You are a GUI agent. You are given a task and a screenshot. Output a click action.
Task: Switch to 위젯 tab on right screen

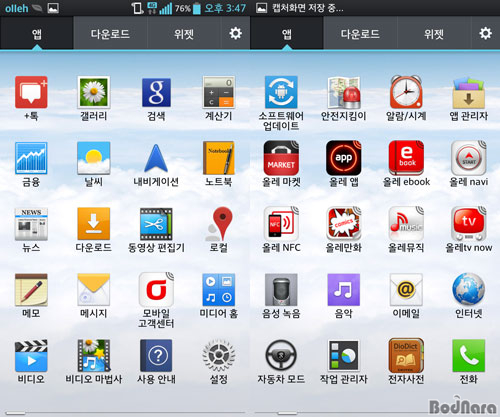[x=434, y=33]
